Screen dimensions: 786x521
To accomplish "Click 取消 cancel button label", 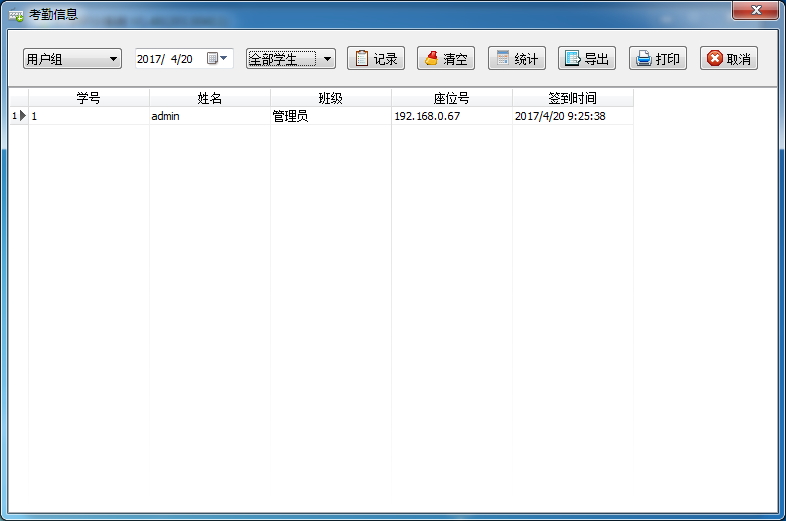I will coord(738,59).
